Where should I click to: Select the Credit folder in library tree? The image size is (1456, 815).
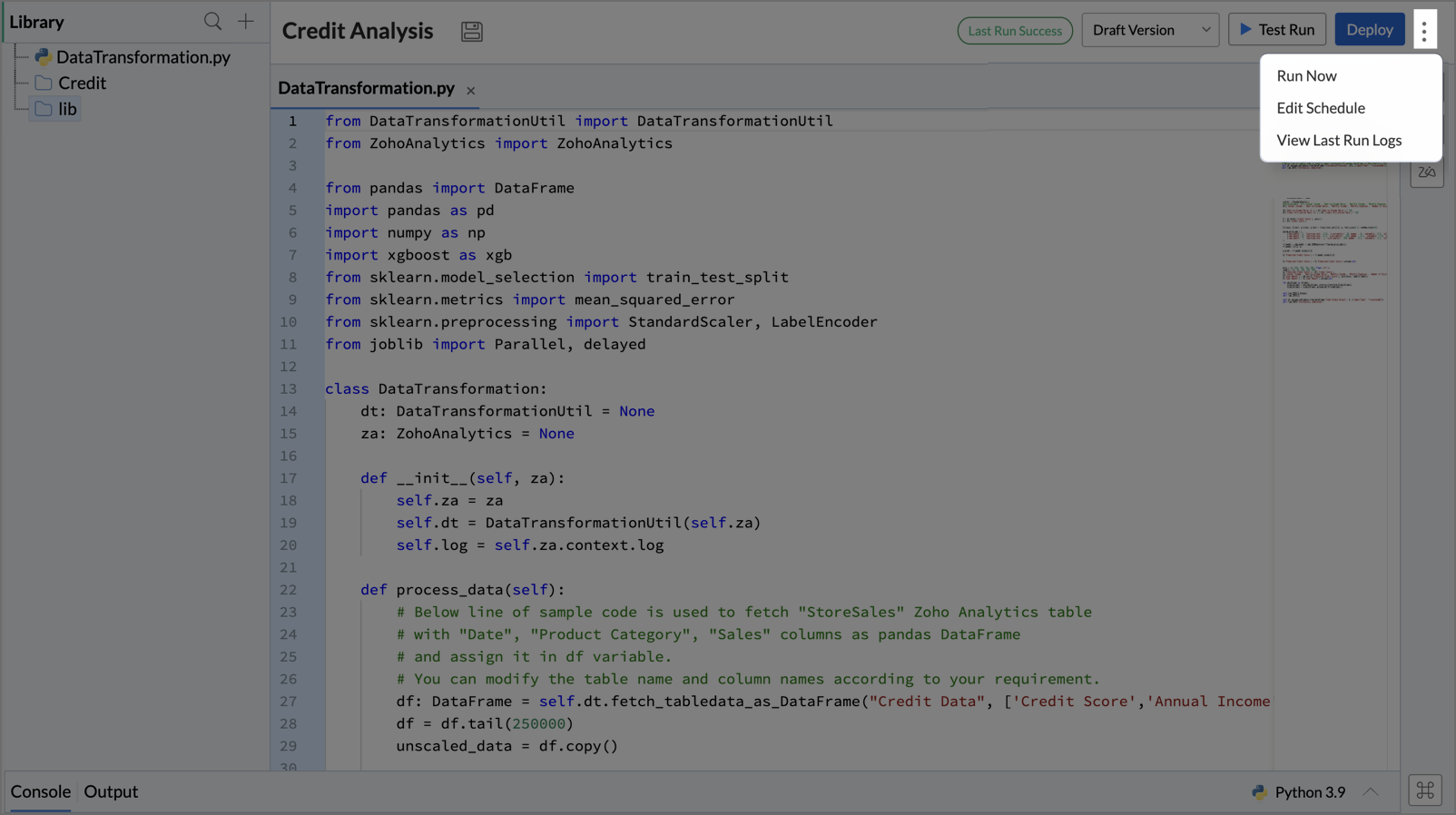(82, 83)
